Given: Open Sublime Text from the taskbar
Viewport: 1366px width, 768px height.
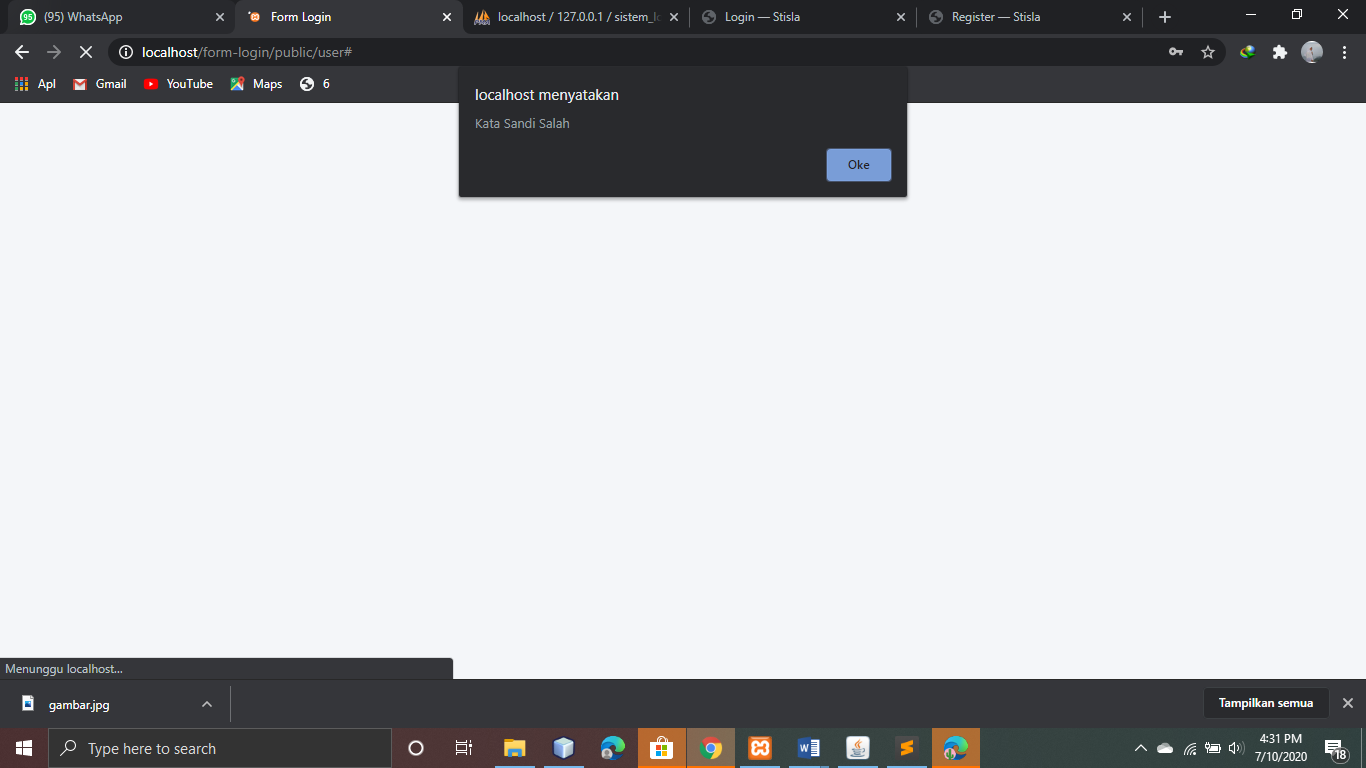Looking at the screenshot, I should coord(907,748).
